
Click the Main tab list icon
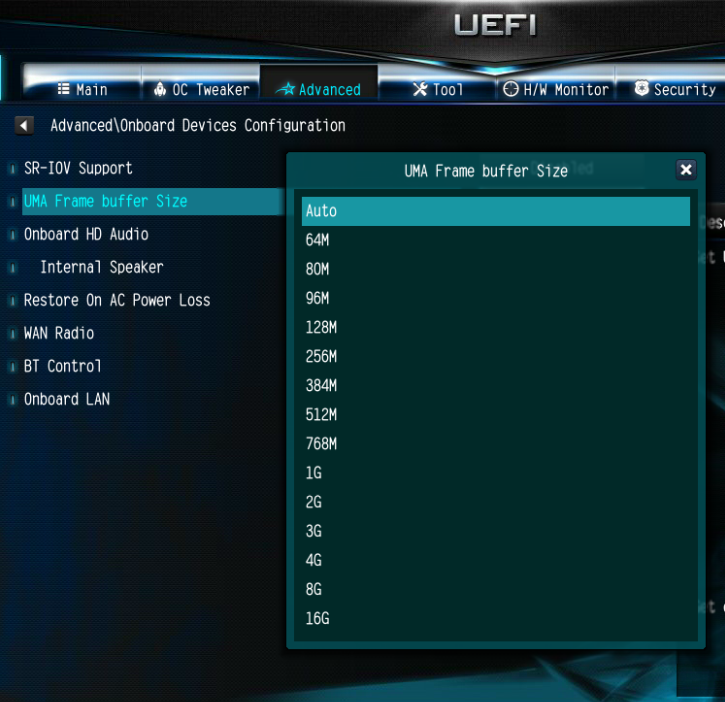64,89
